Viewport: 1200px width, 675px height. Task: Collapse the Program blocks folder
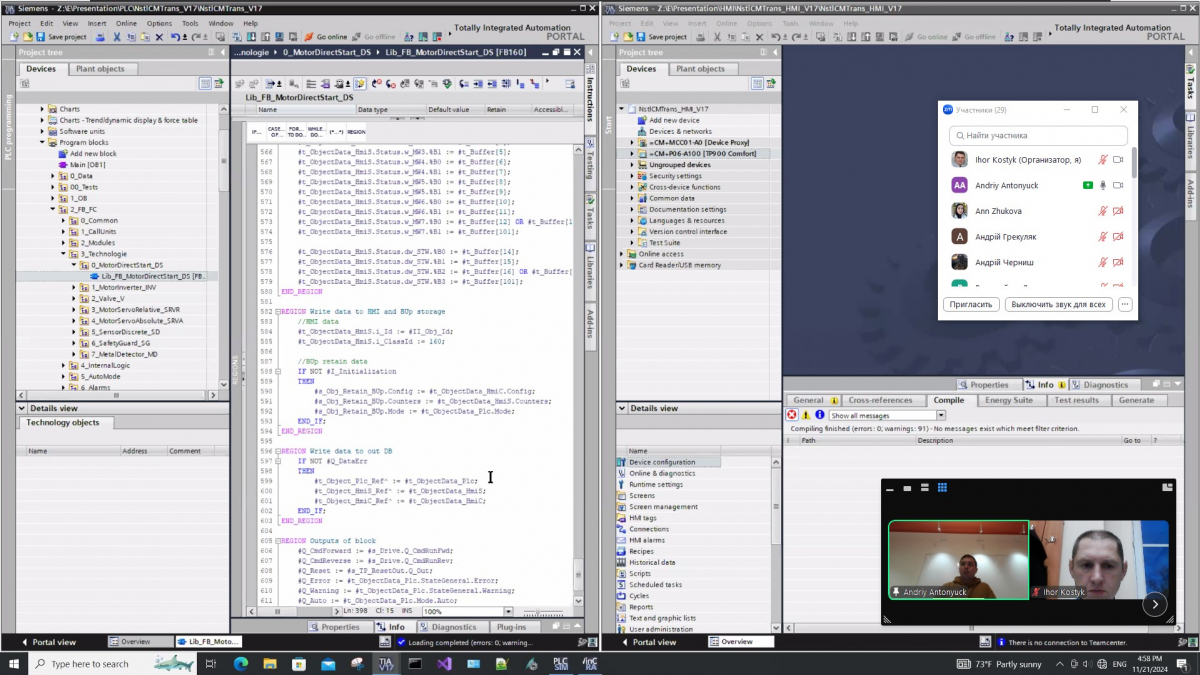[43, 142]
